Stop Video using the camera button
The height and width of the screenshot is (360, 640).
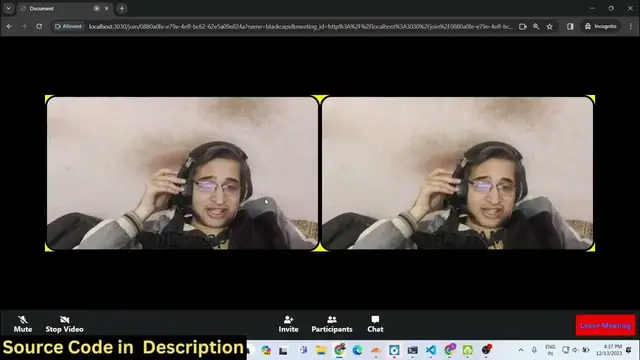[x=64, y=324]
